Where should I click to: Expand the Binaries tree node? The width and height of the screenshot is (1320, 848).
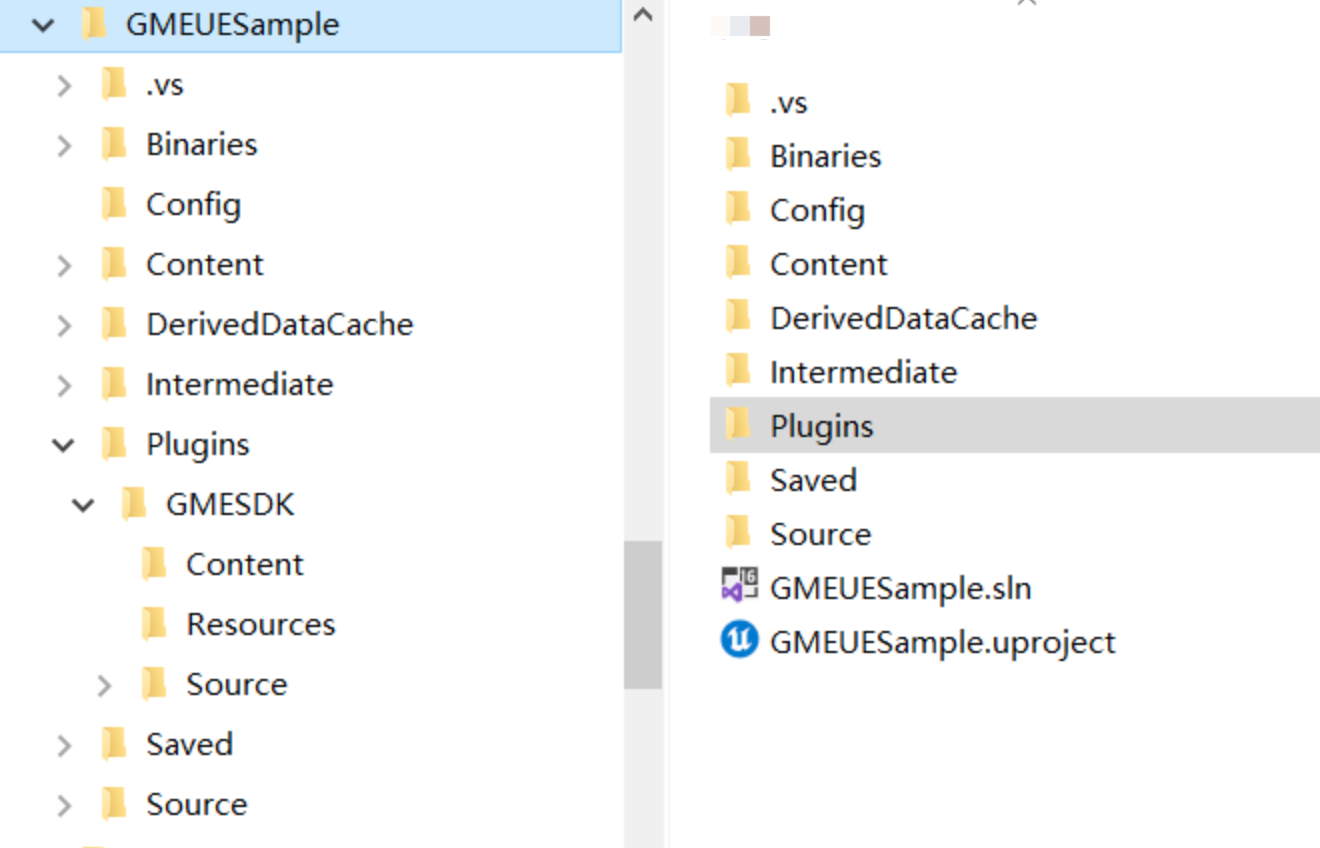click(x=64, y=145)
